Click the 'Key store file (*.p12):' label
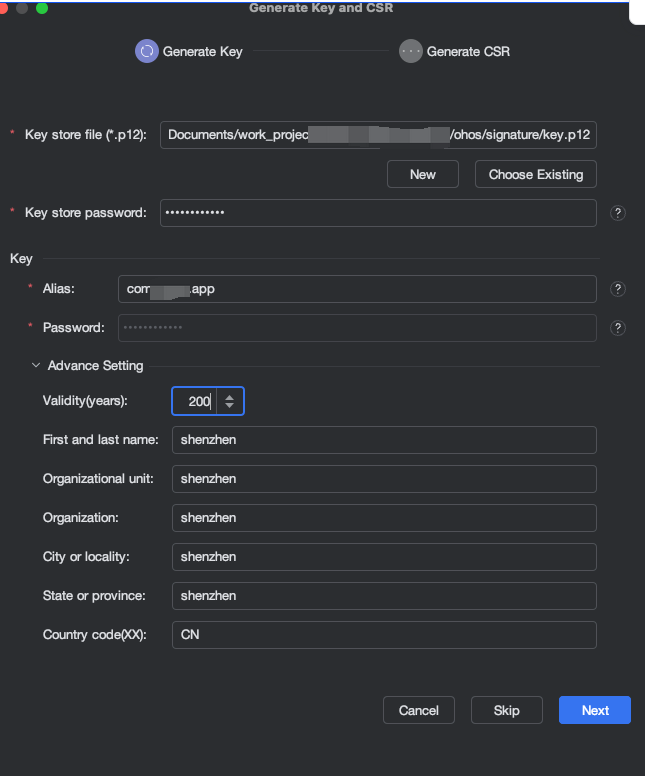Viewport: 645px width, 776px height. pos(86,135)
